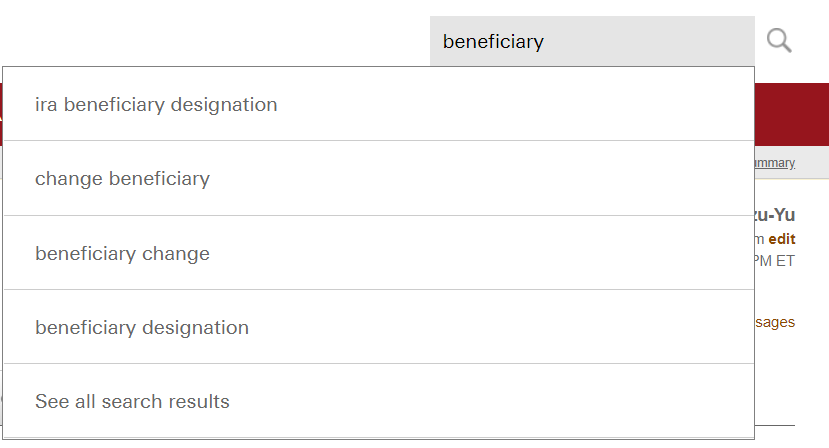Image resolution: width=829 pixels, height=448 pixels.
Task: Open the partially visible Messages link
Action: click(x=775, y=322)
